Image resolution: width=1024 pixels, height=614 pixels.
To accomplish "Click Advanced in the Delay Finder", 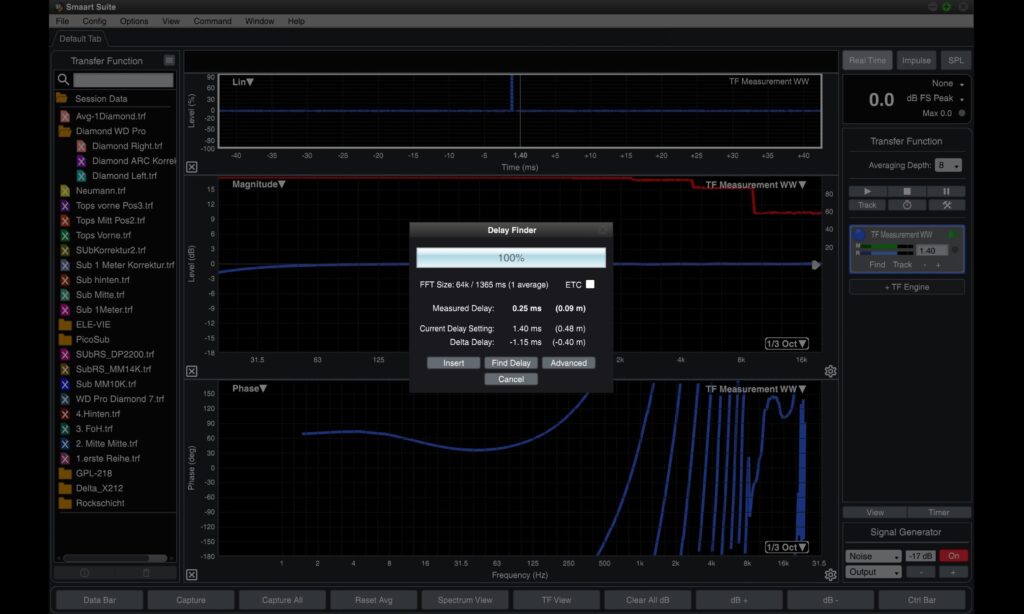I will tap(568, 363).
